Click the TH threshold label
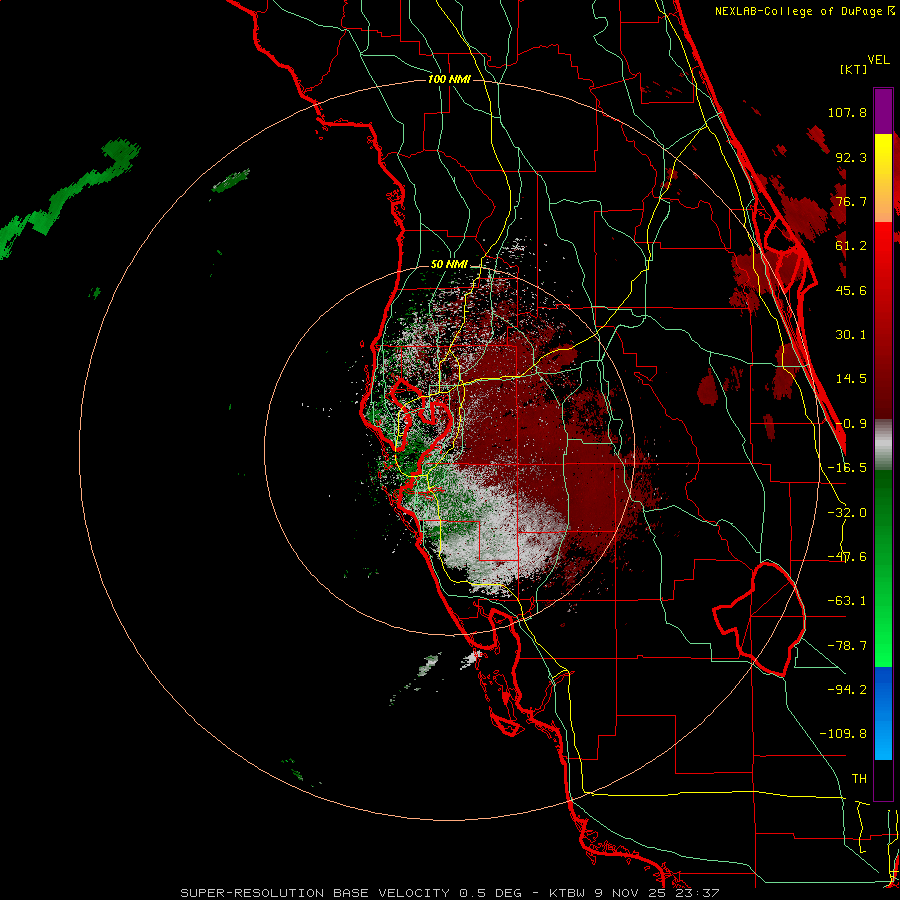This screenshot has width=900, height=900. 859,779
